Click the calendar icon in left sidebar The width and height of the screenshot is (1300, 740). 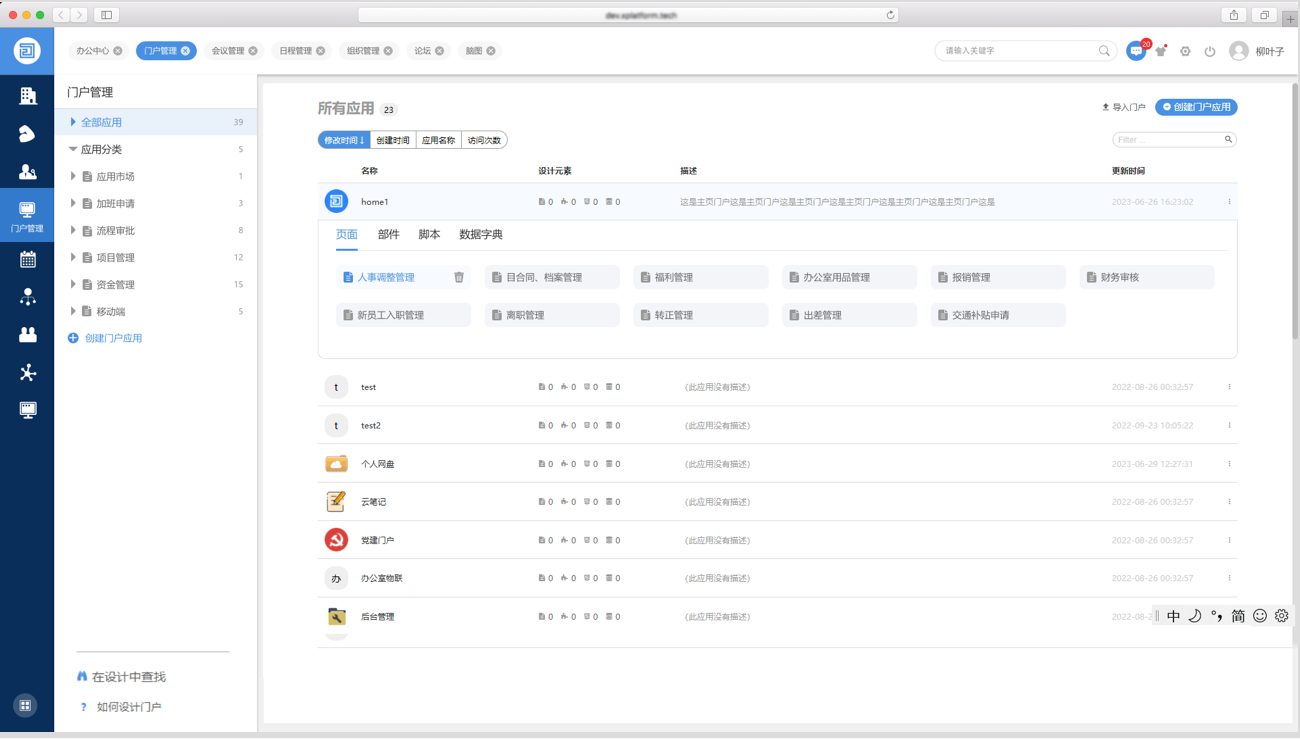pos(27,260)
